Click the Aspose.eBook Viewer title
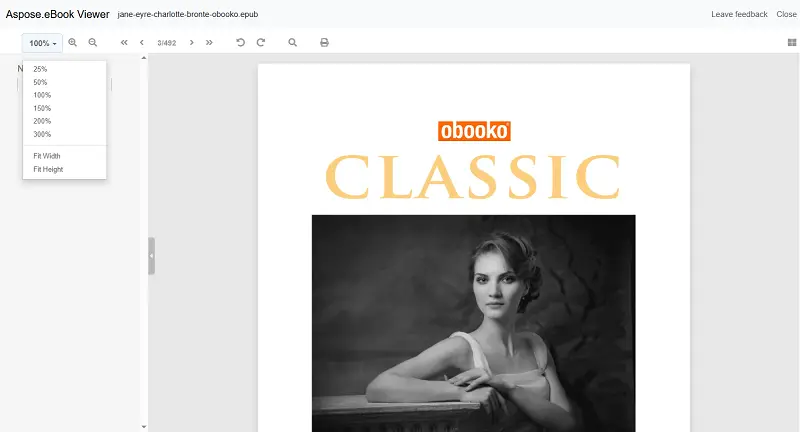Image resolution: width=800 pixels, height=432 pixels. [x=58, y=14]
